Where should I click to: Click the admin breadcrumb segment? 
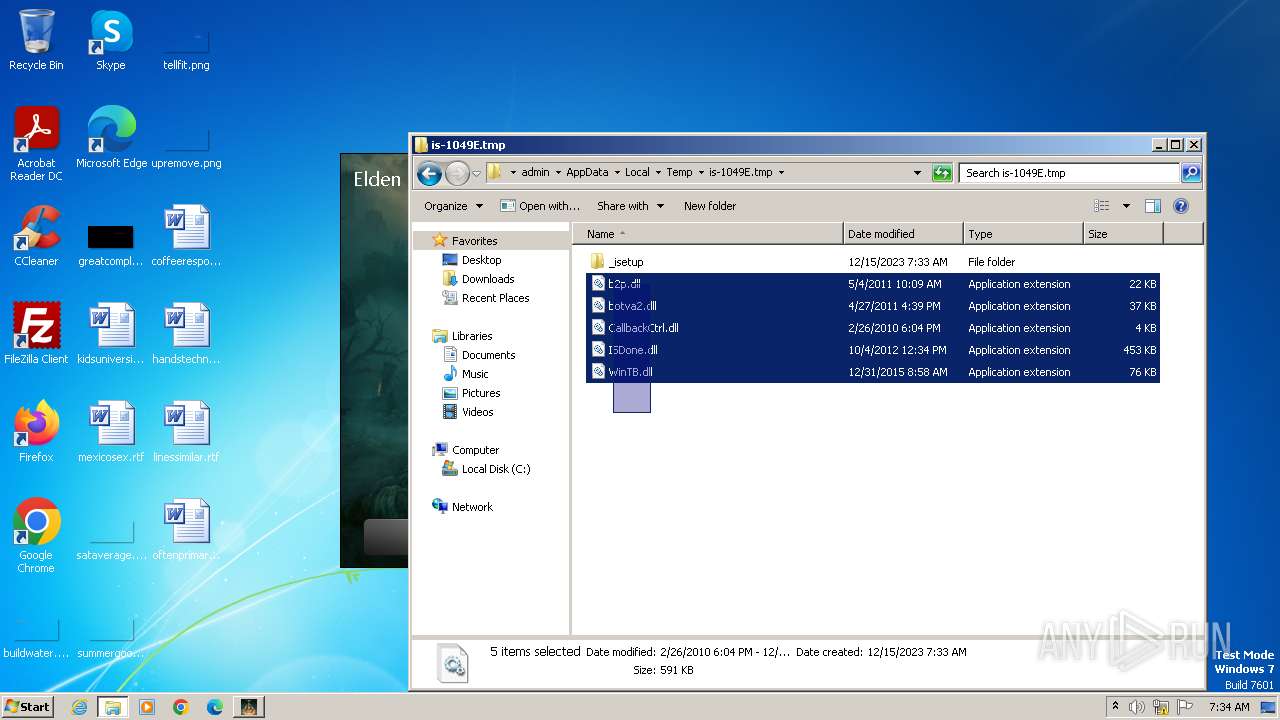point(535,172)
